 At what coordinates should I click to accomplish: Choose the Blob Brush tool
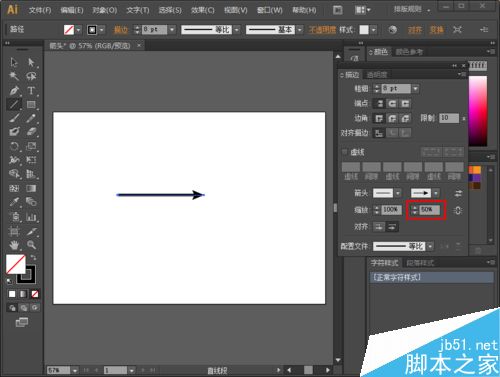(14, 132)
